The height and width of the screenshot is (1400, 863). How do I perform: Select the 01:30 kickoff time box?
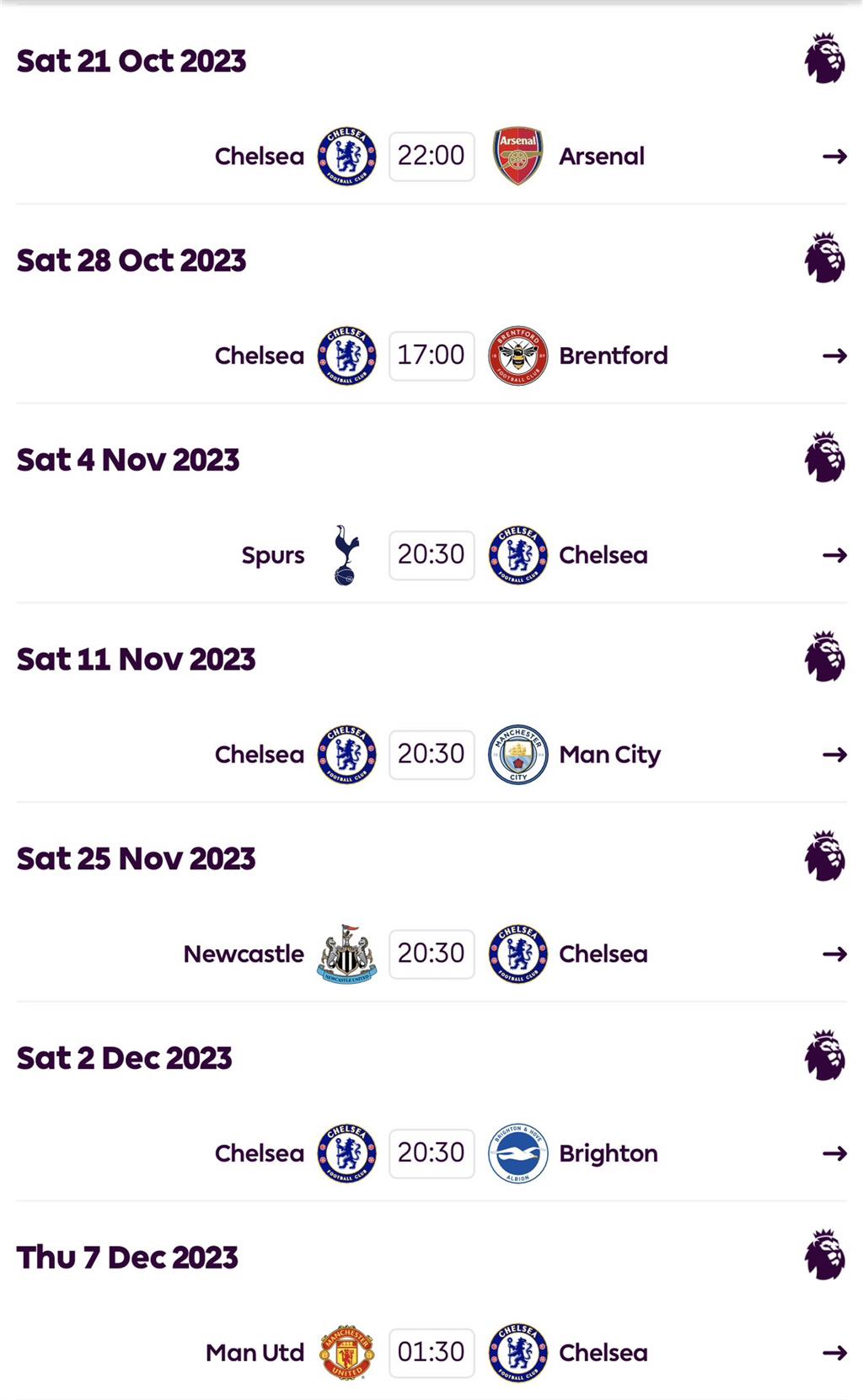pyautogui.click(x=431, y=1353)
